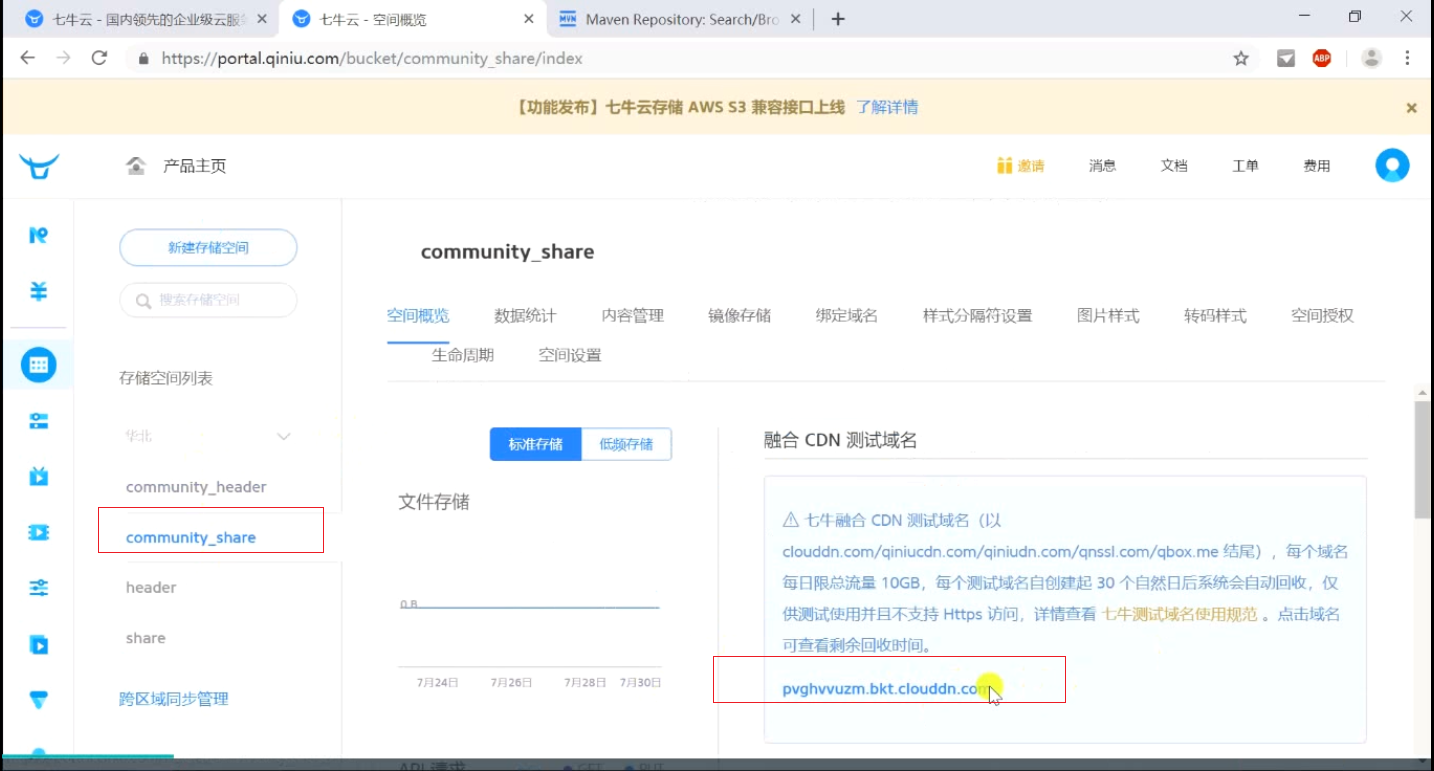Open 工单 in top navigation
The width and height of the screenshot is (1434, 771).
[x=1245, y=166]
